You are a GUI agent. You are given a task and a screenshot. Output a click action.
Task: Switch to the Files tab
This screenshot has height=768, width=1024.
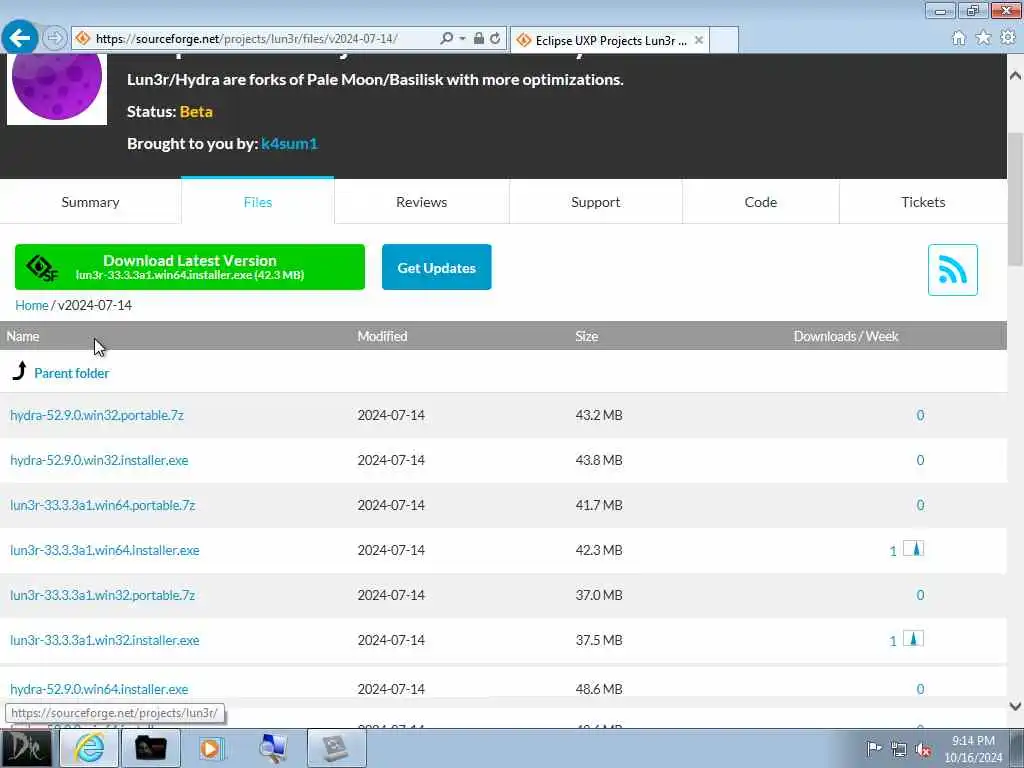[258, 202]
